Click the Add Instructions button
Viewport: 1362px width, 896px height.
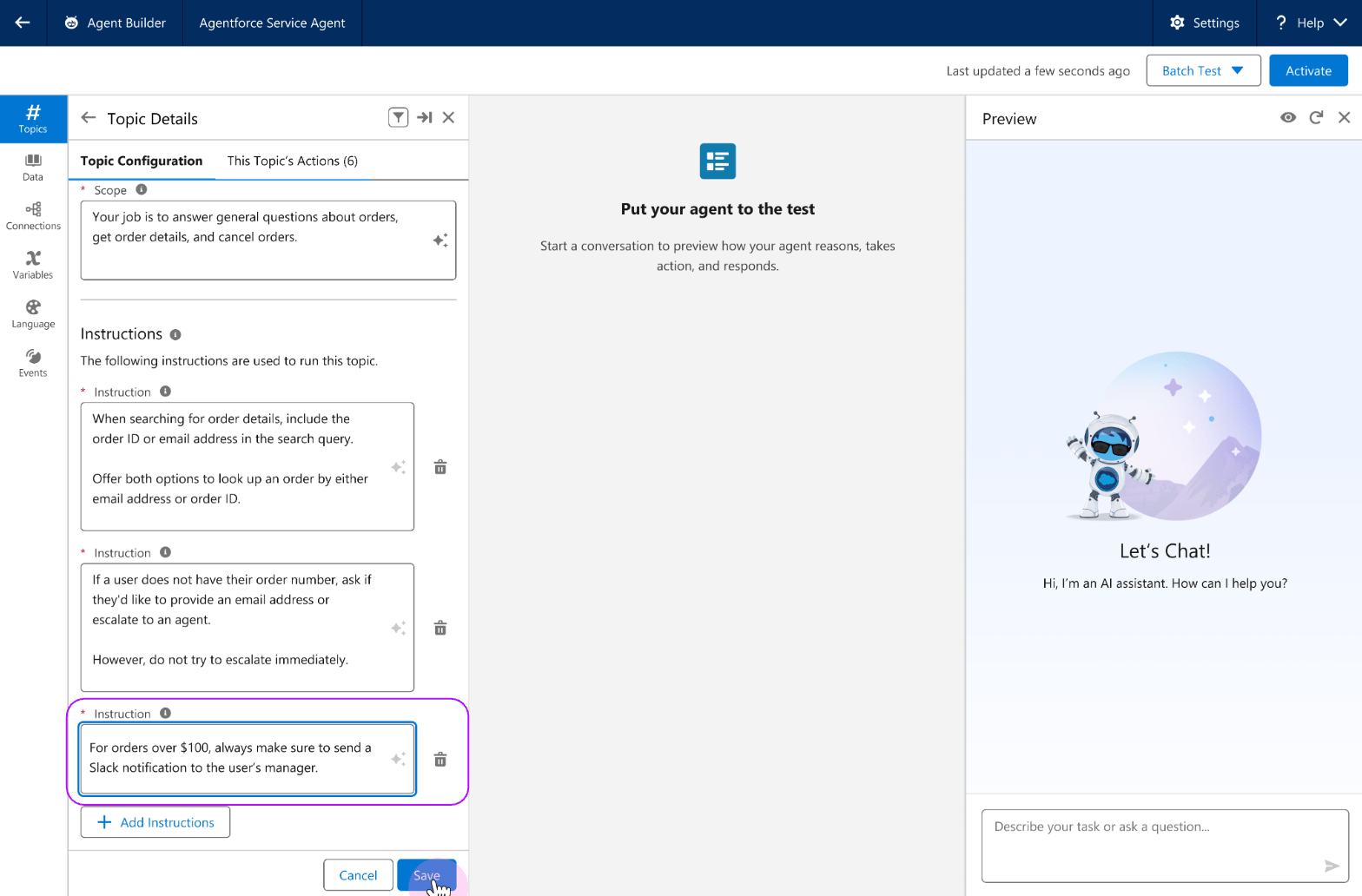click(x=155, y=822)
